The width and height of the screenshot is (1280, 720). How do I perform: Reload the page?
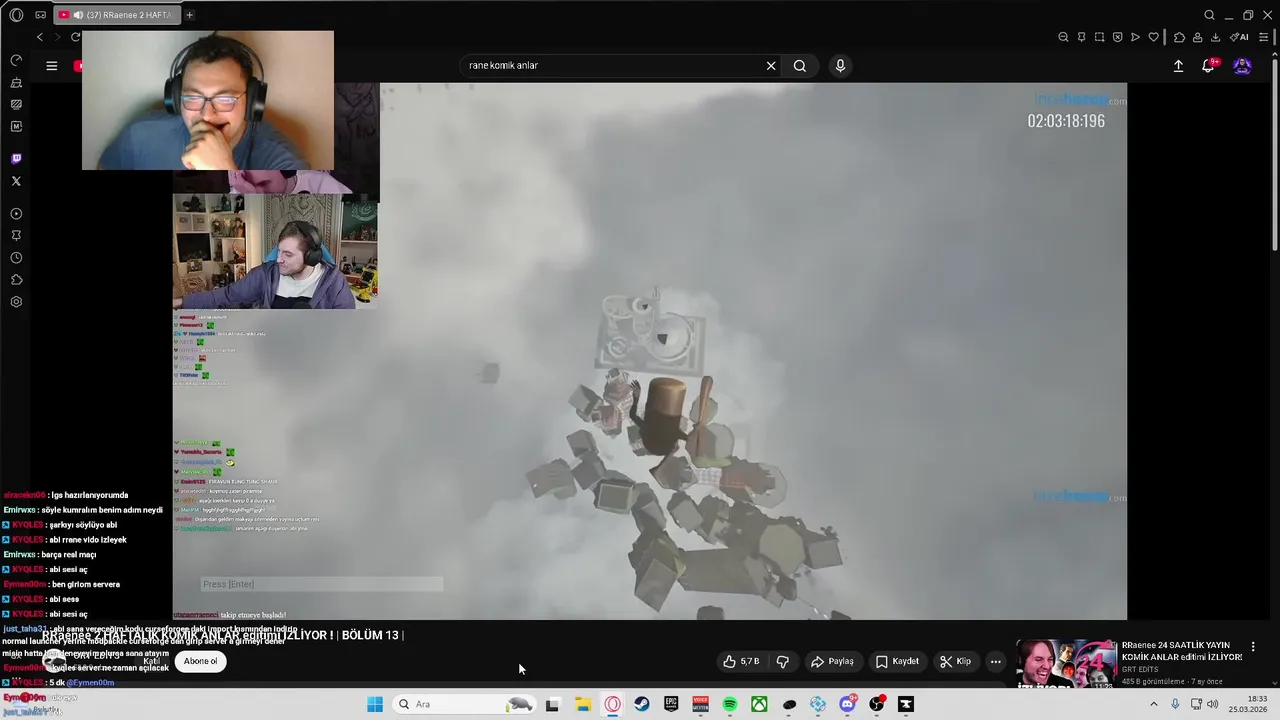(75, 37)
